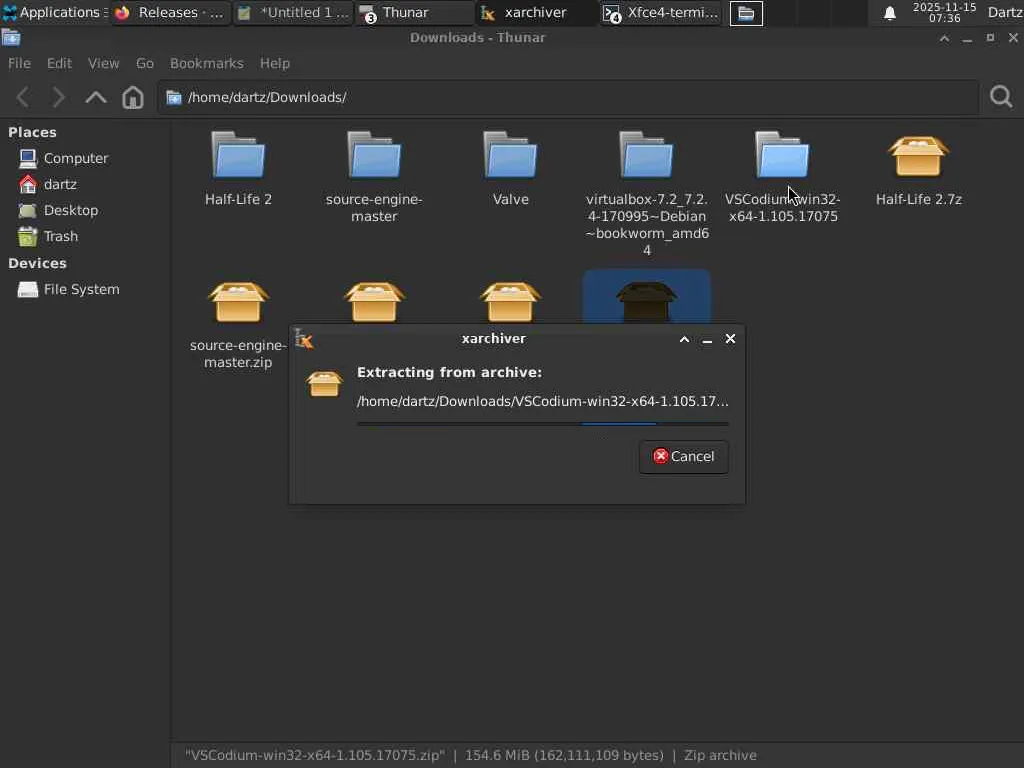This screenshot has width=1024, height=768.
Task: Switch to Thunar taskbar button
Action: pyautogui.click(x=414, y=12)
